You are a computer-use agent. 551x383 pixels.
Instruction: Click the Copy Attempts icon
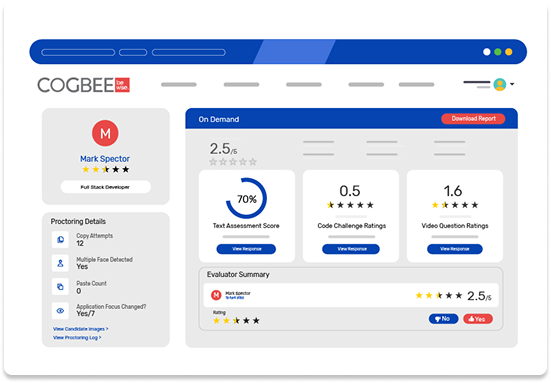60,240
